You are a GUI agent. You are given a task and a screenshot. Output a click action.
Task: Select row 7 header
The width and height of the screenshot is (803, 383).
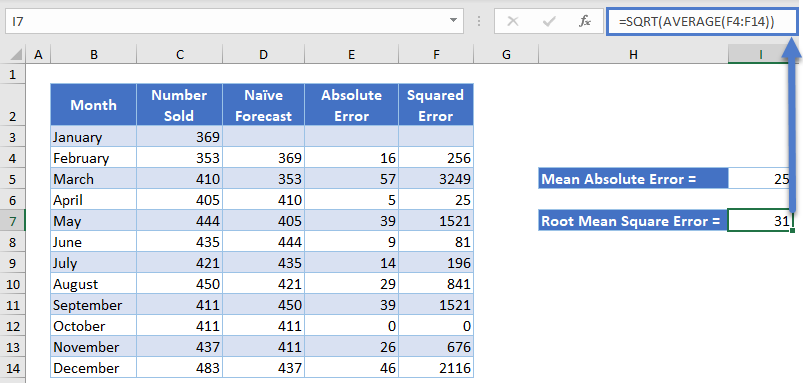(13, 221)
